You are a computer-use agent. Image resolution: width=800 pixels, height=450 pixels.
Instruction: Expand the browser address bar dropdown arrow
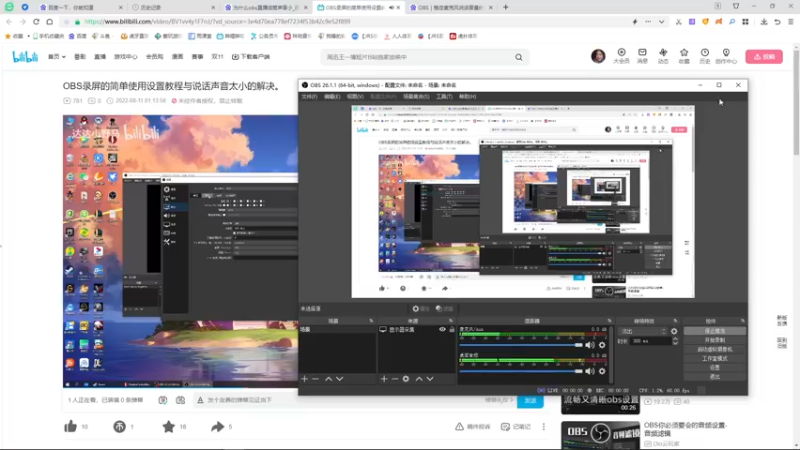click(x=661, y=22)
